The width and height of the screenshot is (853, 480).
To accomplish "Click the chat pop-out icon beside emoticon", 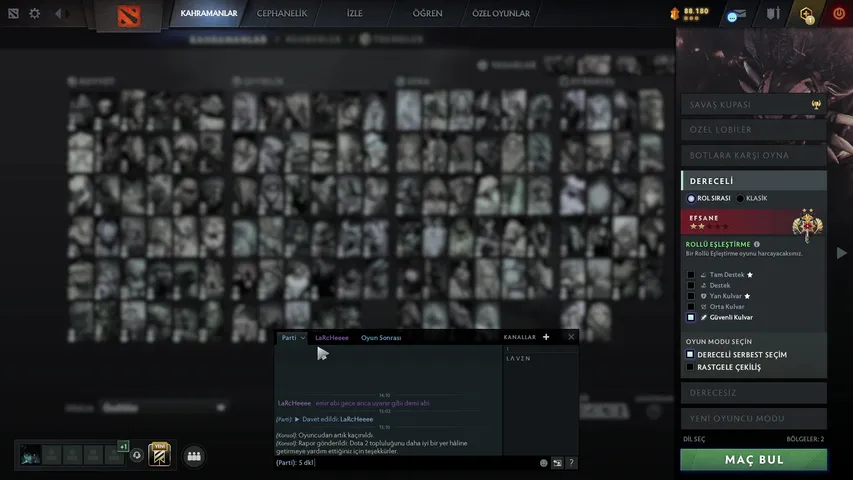I will point(557,463).
